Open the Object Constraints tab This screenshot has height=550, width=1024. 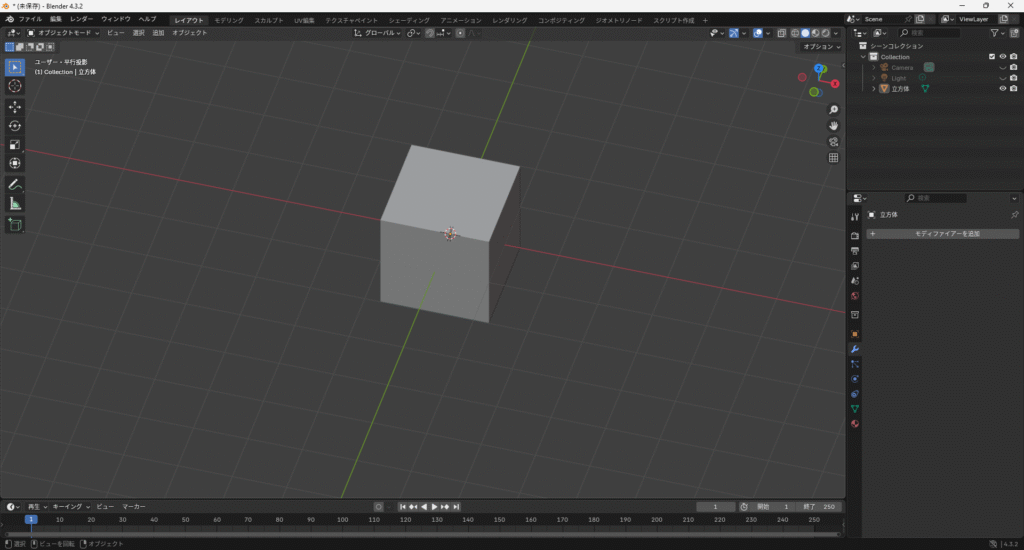click(x=854, y=394)
